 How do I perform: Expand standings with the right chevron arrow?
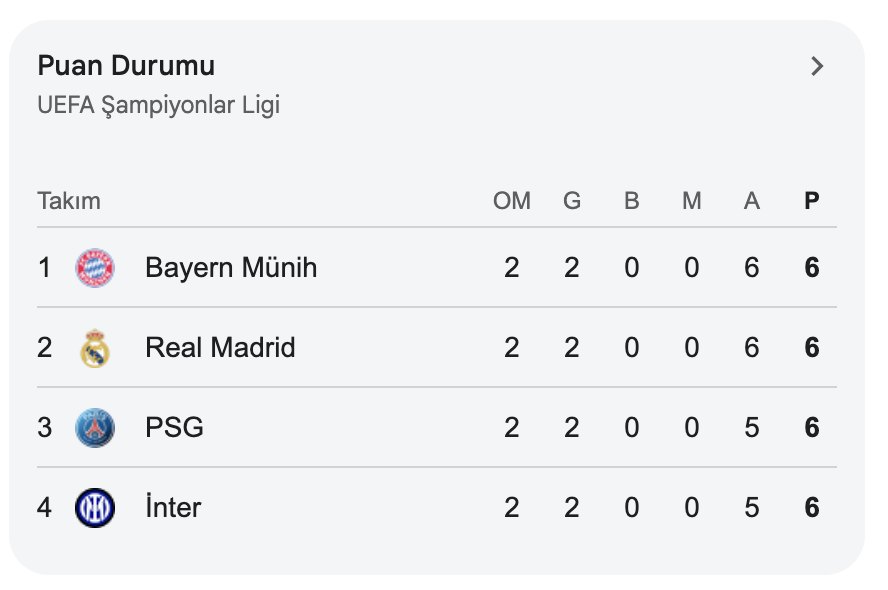[817, 67]
